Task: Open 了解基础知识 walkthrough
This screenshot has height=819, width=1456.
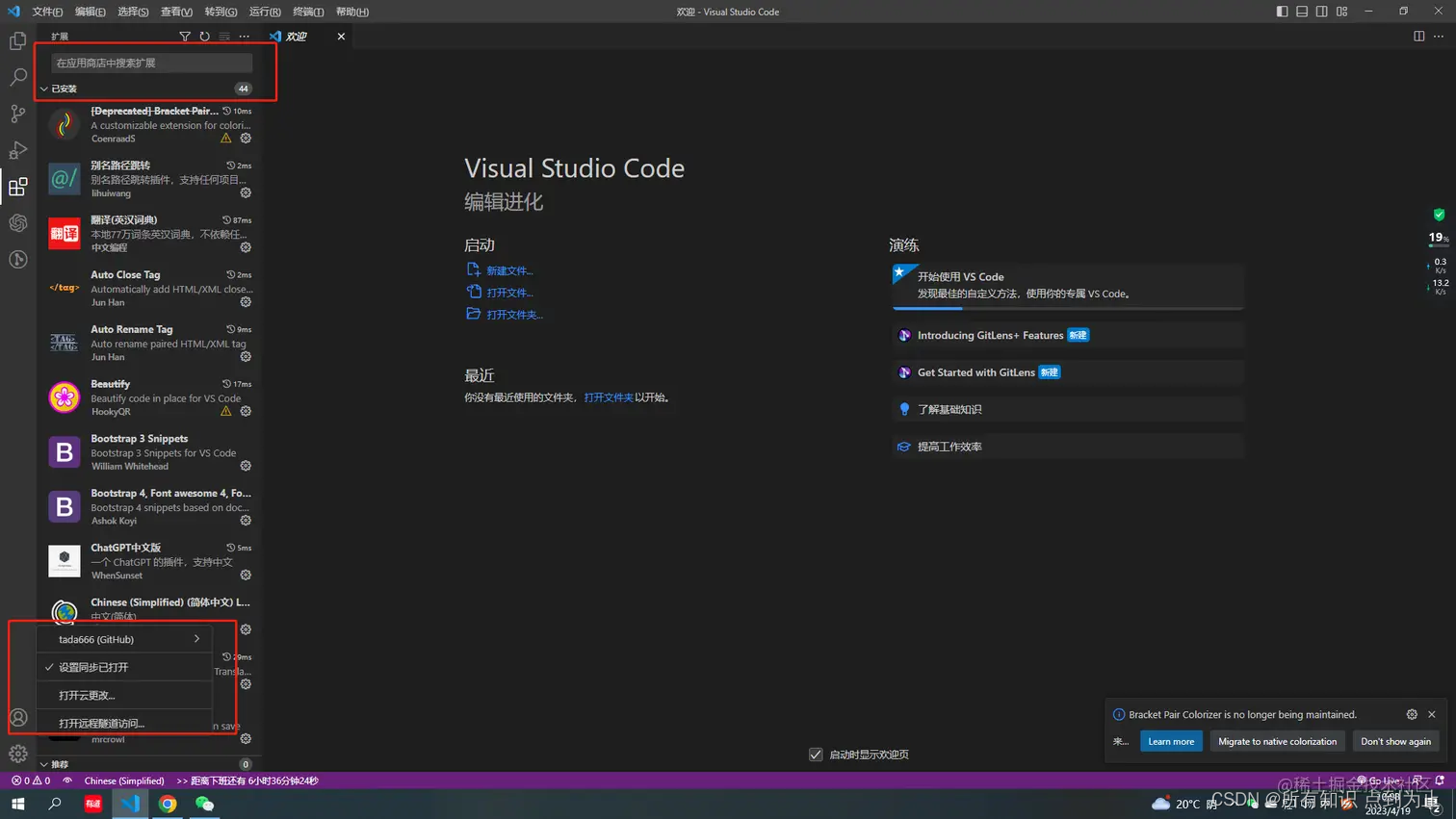Action: [1068, 410]
